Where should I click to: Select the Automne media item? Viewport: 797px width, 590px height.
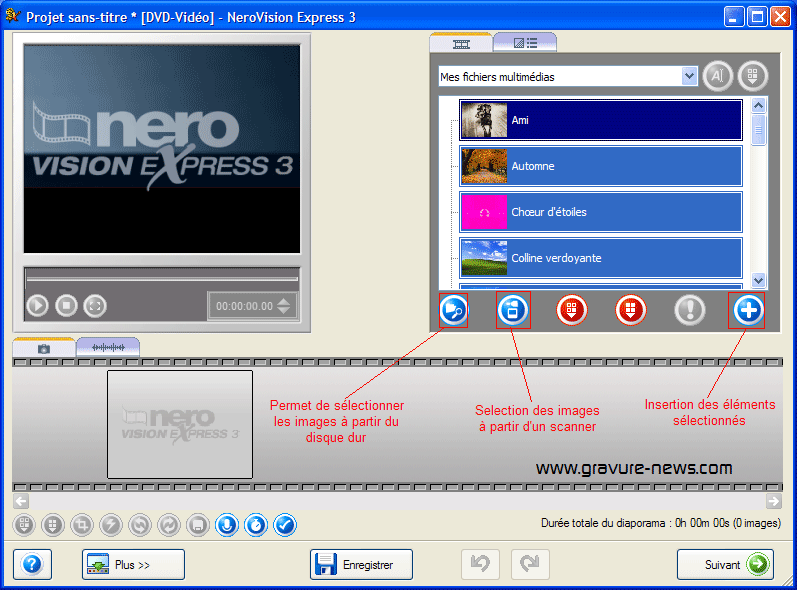pos(601,166)
